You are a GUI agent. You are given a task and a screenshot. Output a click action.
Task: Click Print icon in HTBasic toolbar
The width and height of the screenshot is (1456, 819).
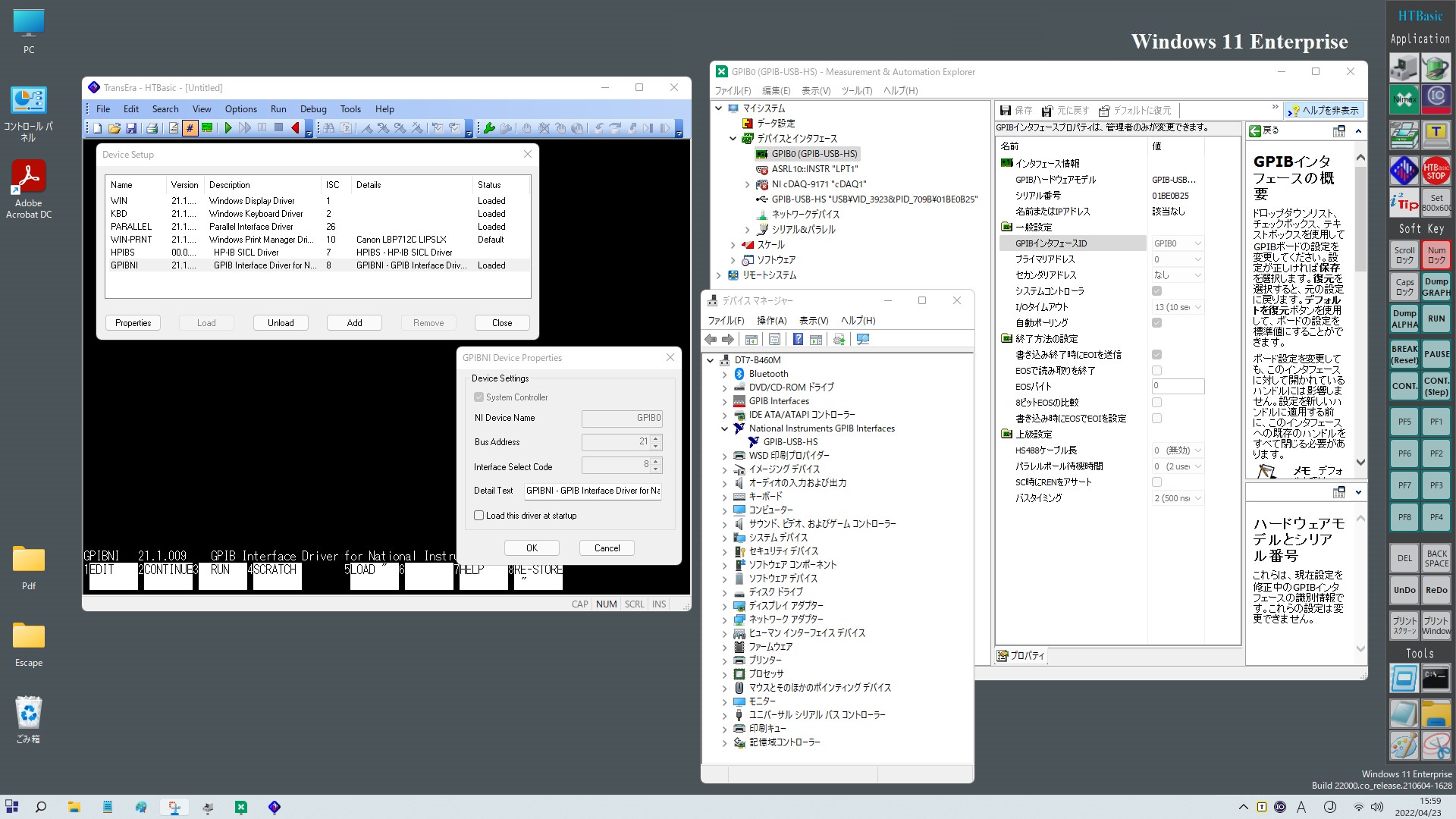coord(152,128)
